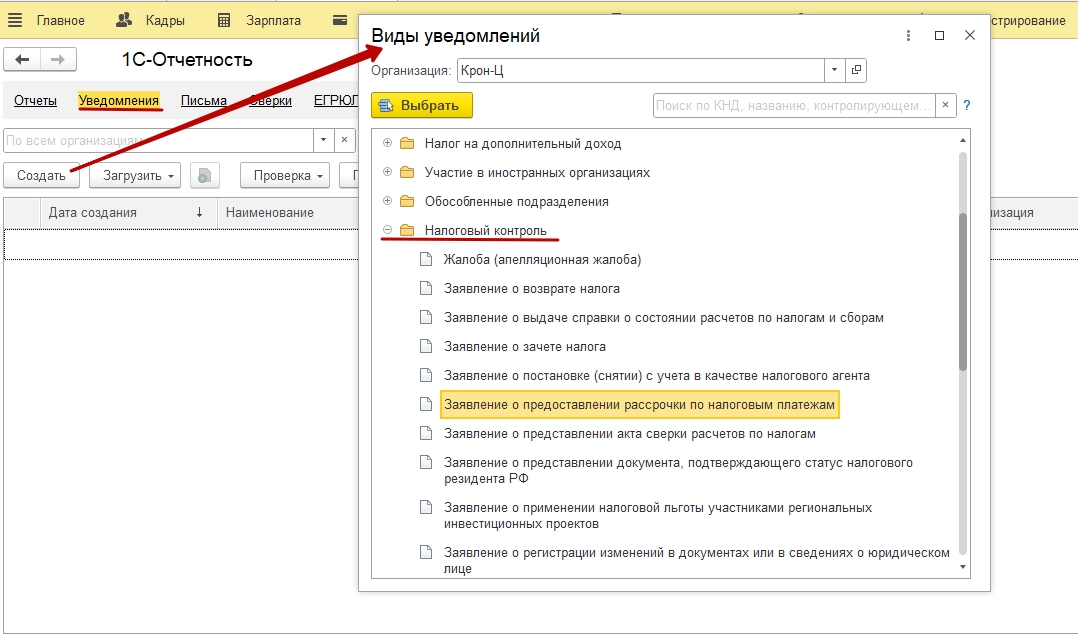Open the main hamburger menu icon
This screenshot has height=636, width=1078.
pyautogui.click(x=14, y=20)
